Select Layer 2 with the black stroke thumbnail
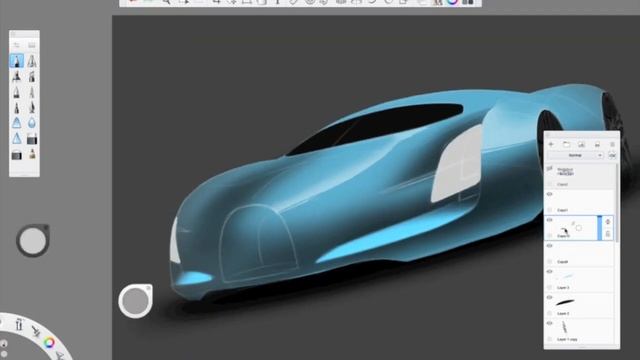The width and height of the screenshot is (640, 360). tap(579, 305)
